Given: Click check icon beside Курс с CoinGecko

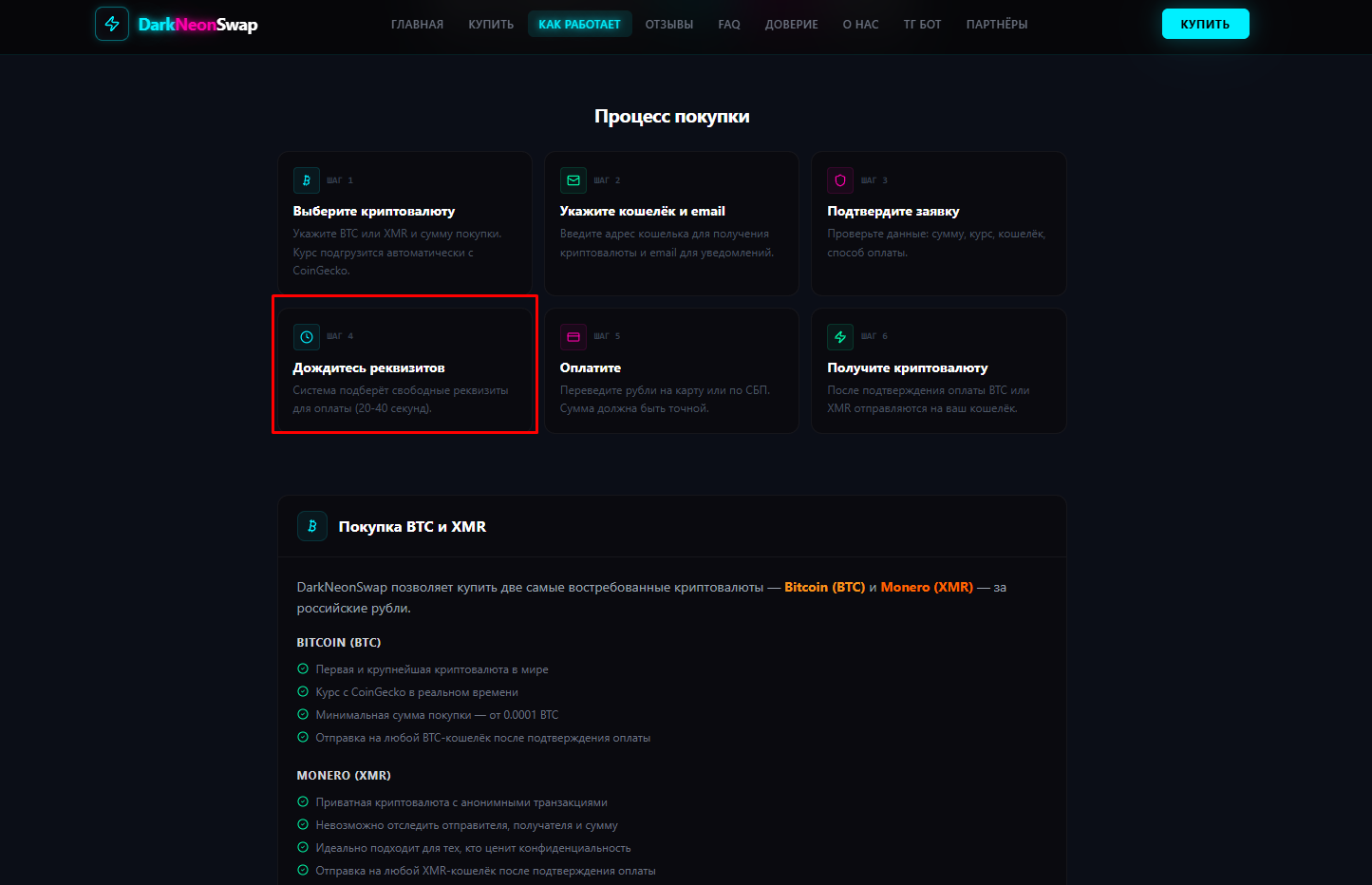Looking at the screenshot, I should coord(303,692).
